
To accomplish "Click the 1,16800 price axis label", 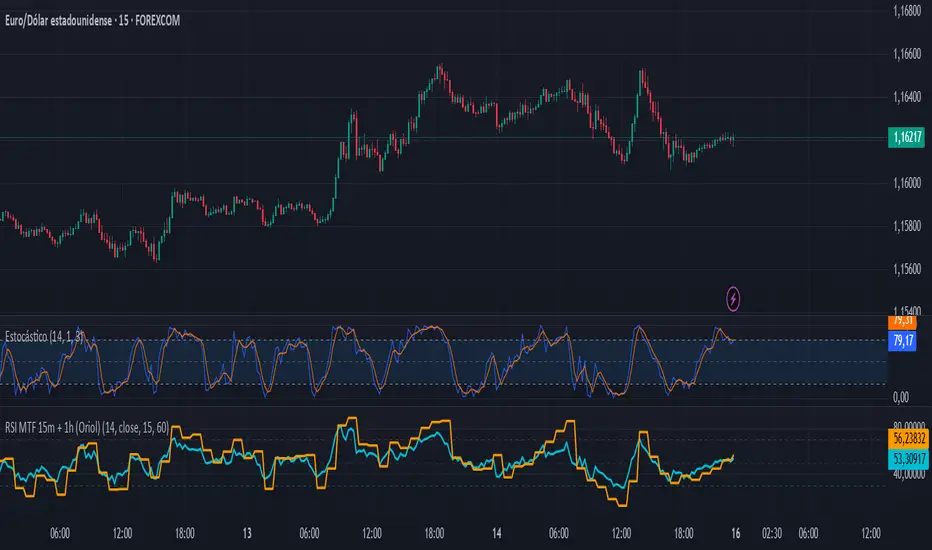I will pyautogui.click(x=907, y=11).
